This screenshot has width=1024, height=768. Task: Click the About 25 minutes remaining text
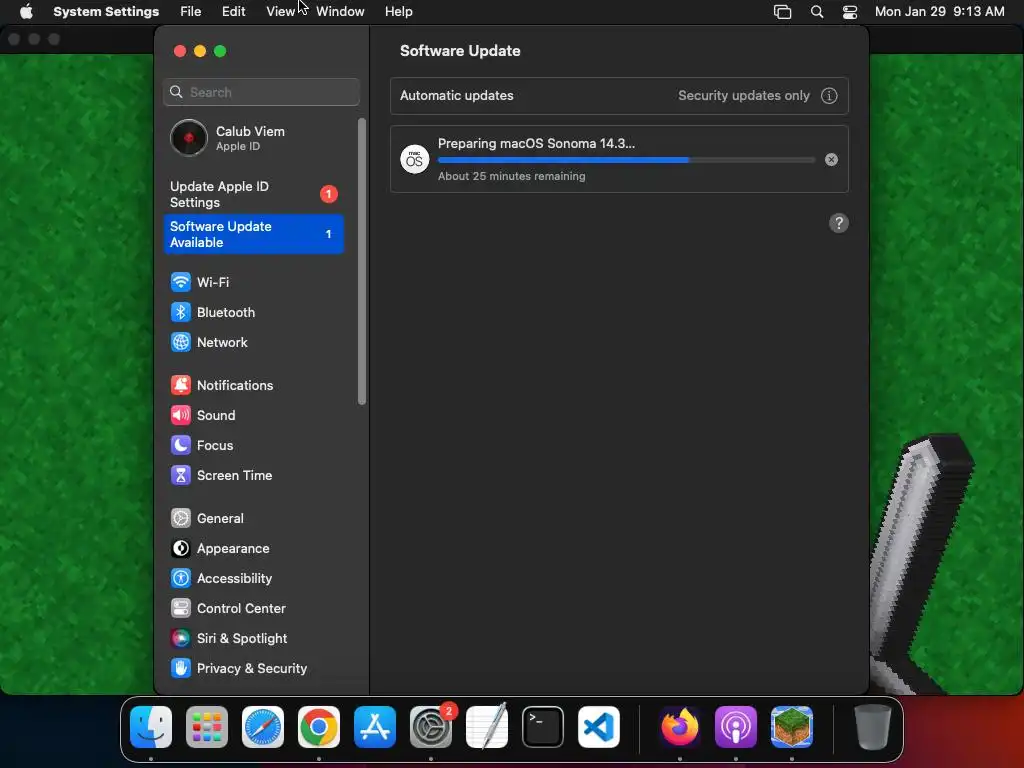[511, 176]
